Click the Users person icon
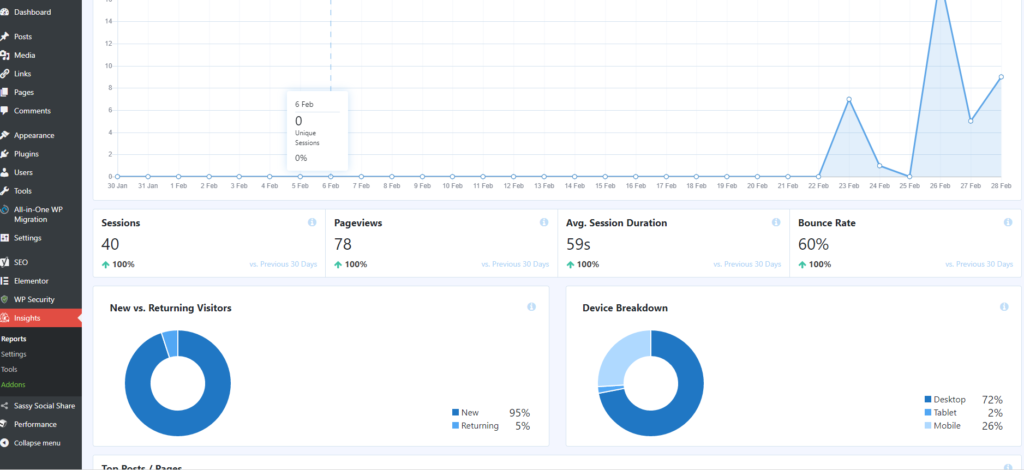This screenshot has width=1024, height=470. (x=5, y=172)
